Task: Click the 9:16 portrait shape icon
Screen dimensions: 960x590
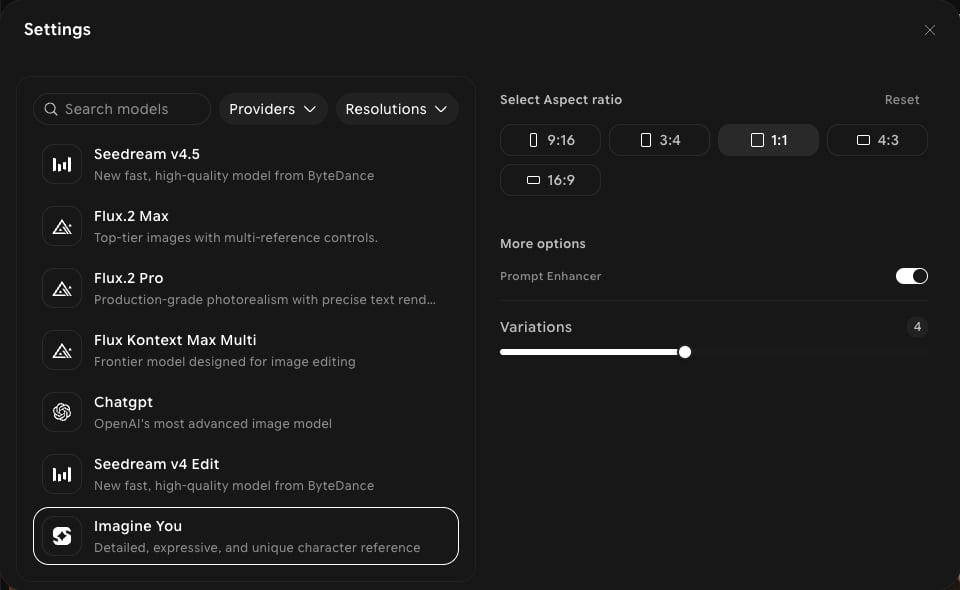Action: (x=533, y=140)
